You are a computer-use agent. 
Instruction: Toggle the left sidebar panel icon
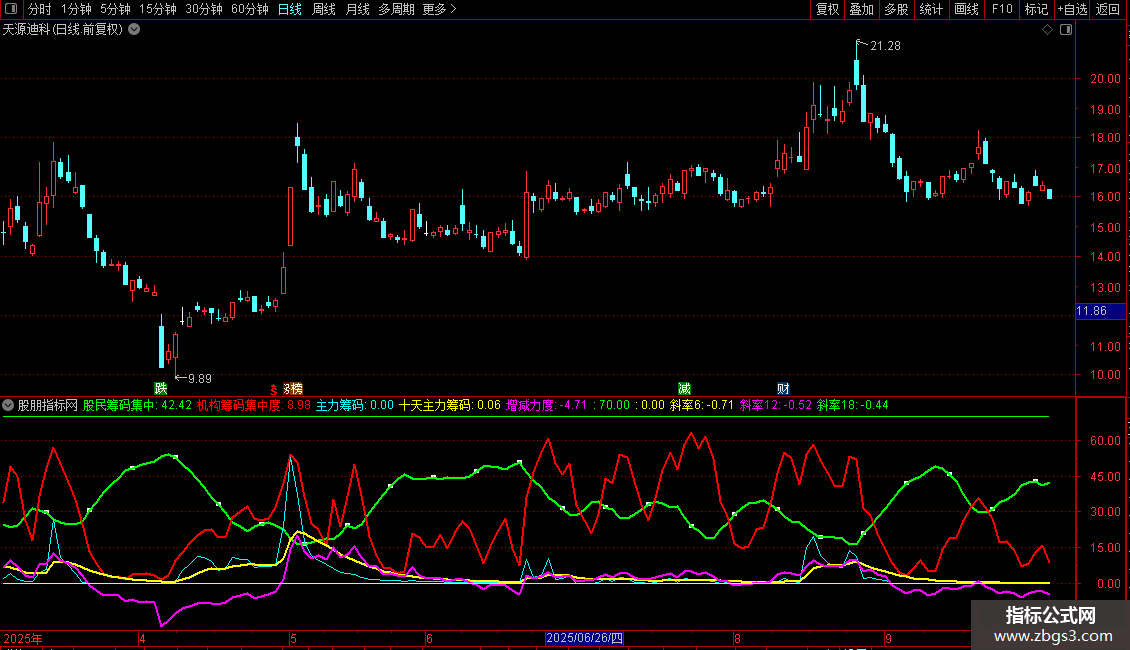(x=13, y=9)
